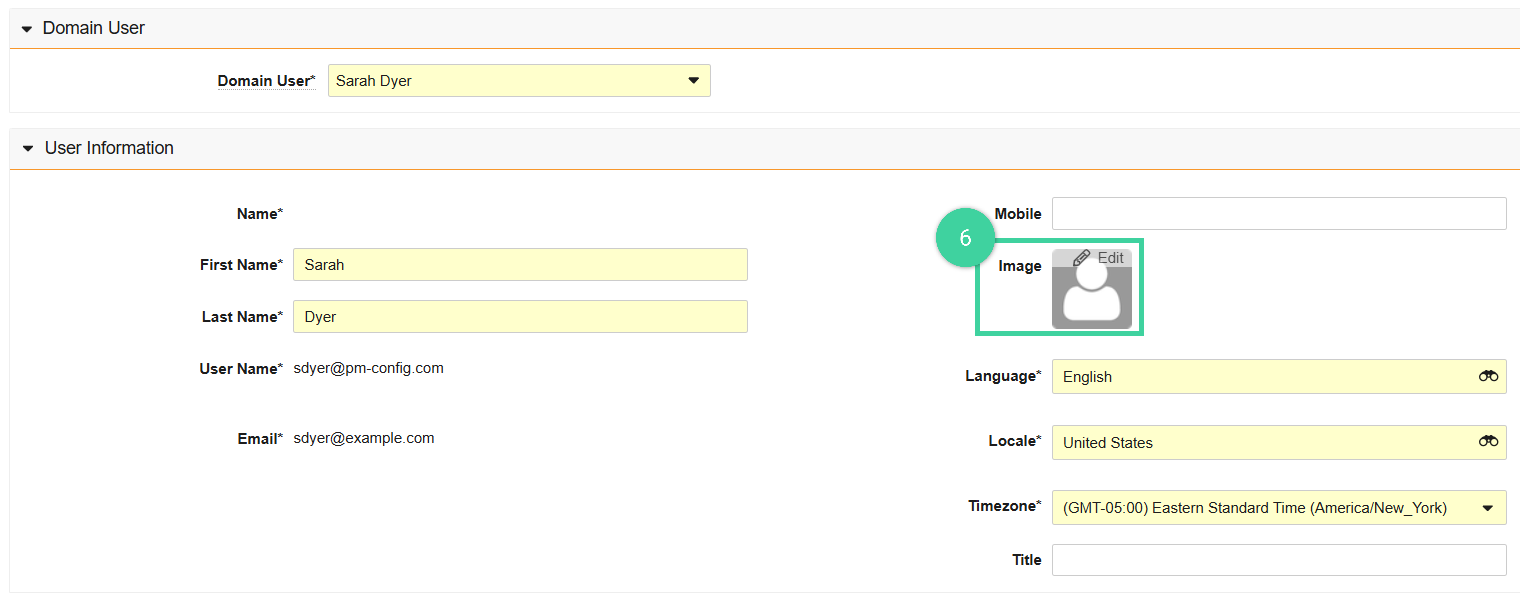1520x596 pixels.
Task: Click the green step 6 badge
Action: [965, 237]
